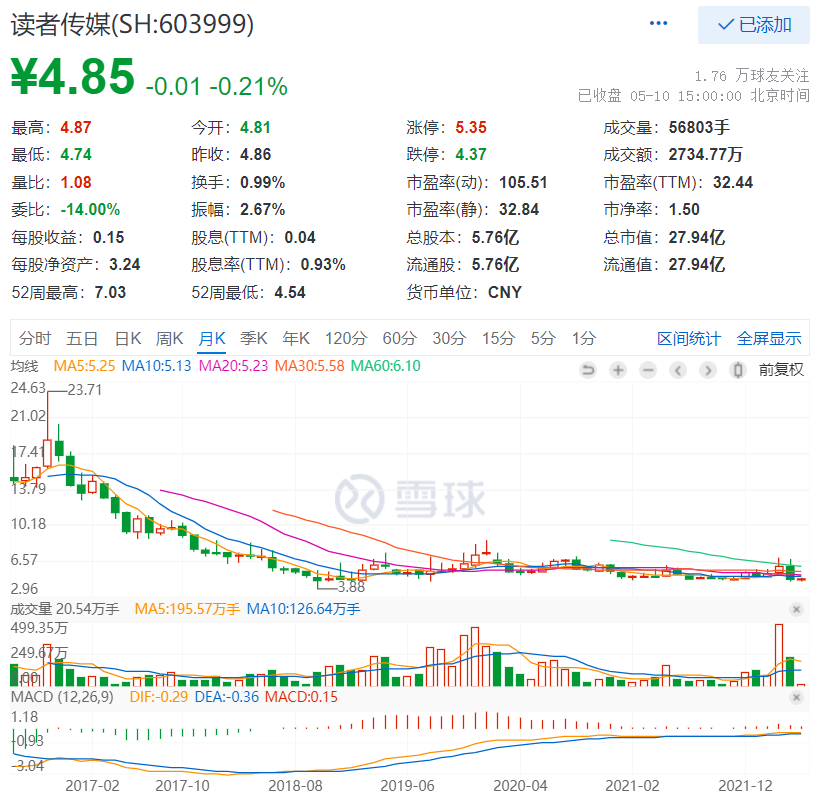Show the 15分 interval chart

pyautogui.click(x=498, y=339)
